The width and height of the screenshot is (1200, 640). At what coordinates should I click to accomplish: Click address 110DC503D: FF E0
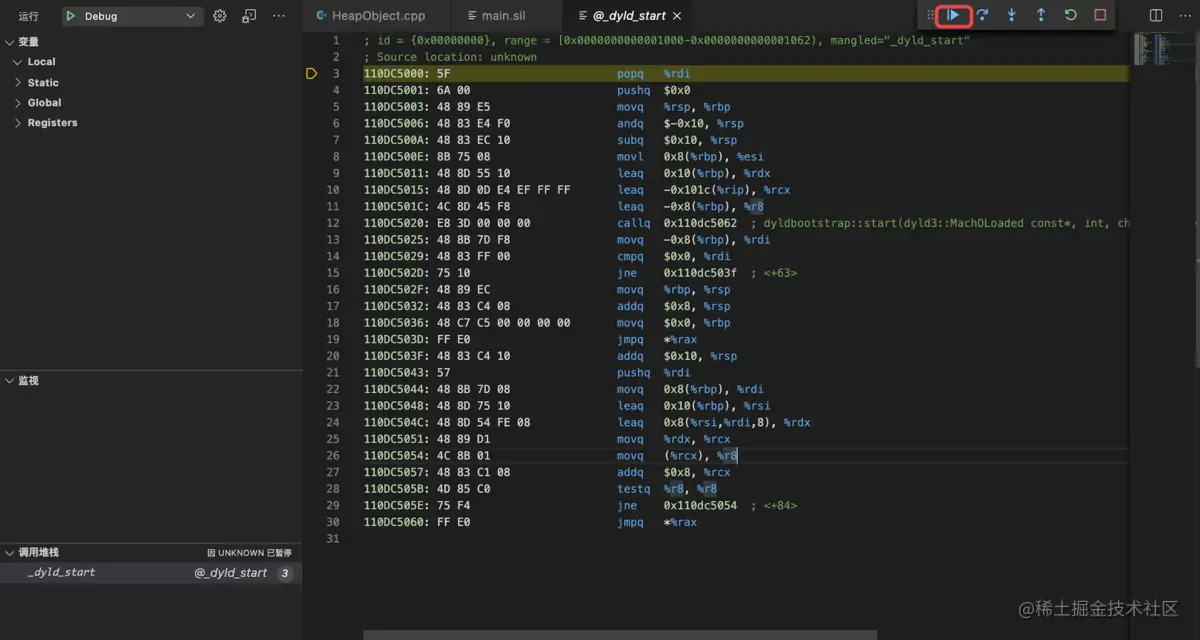coord(417,340)
